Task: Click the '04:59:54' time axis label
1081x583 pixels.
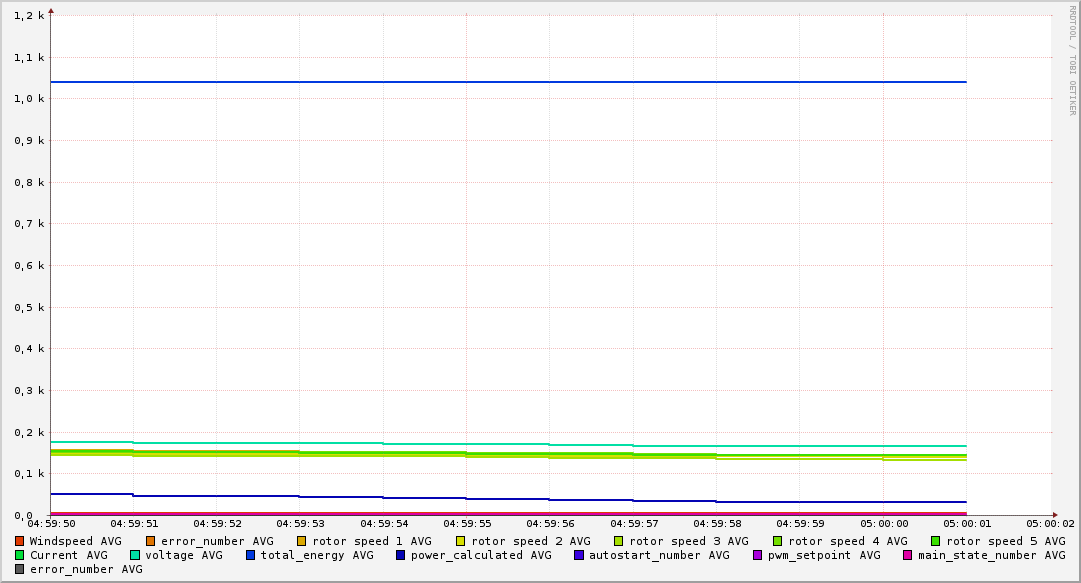Action: [383, 524]
